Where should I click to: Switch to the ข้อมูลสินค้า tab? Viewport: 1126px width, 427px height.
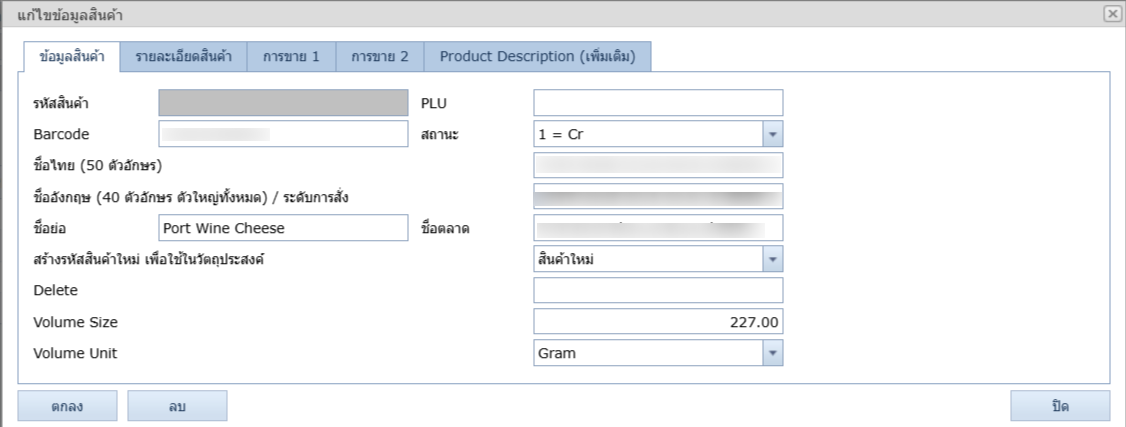(x=71, y=57)
